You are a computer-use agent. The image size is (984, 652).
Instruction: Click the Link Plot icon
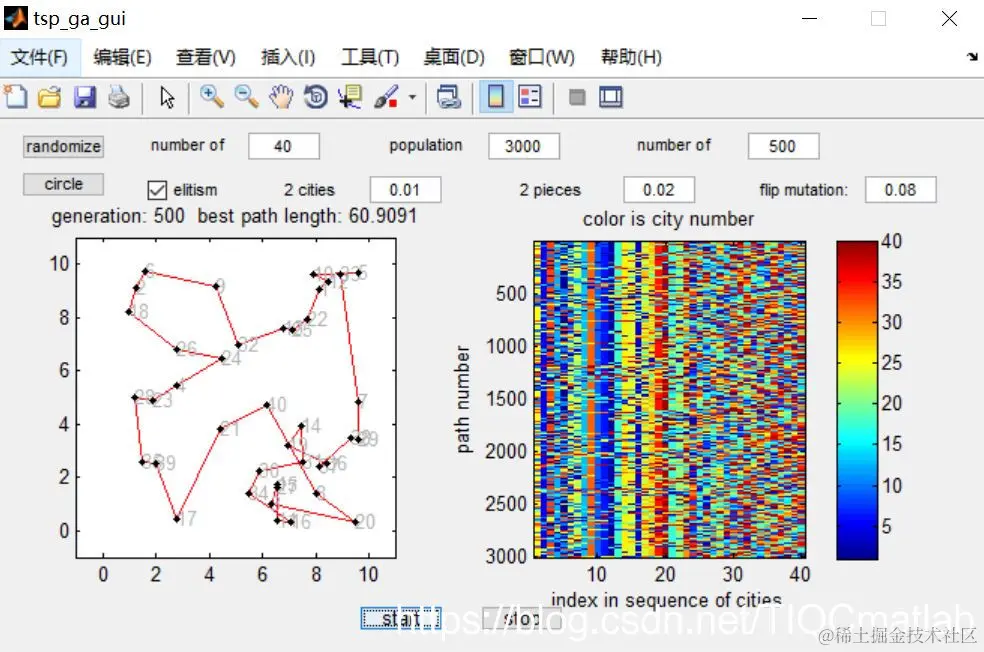449,97
